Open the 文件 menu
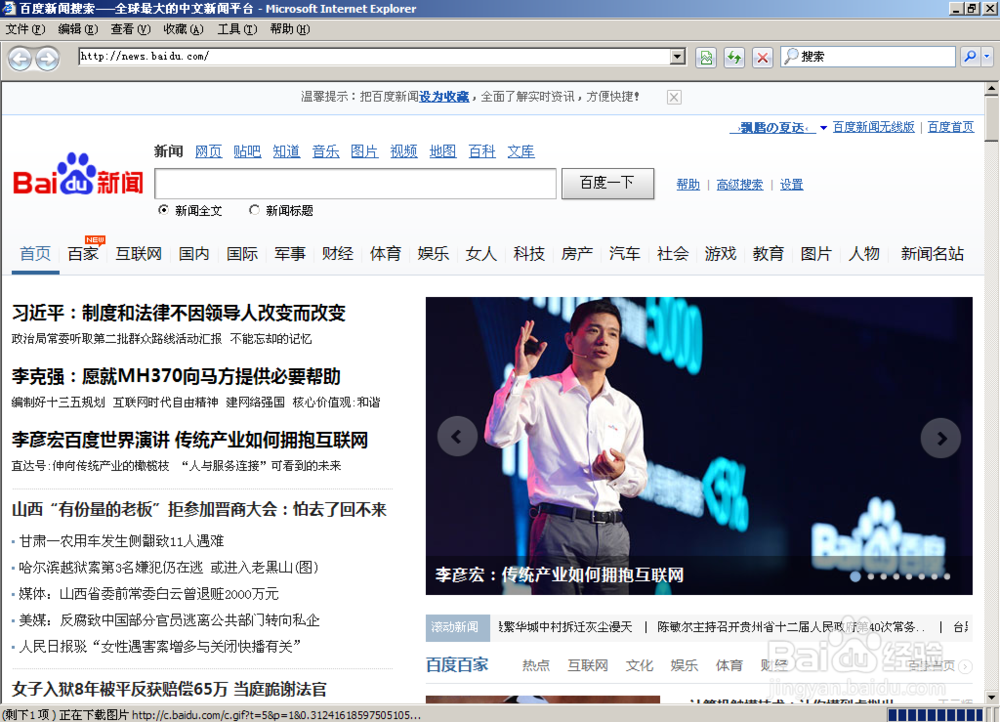 (25, 29)
